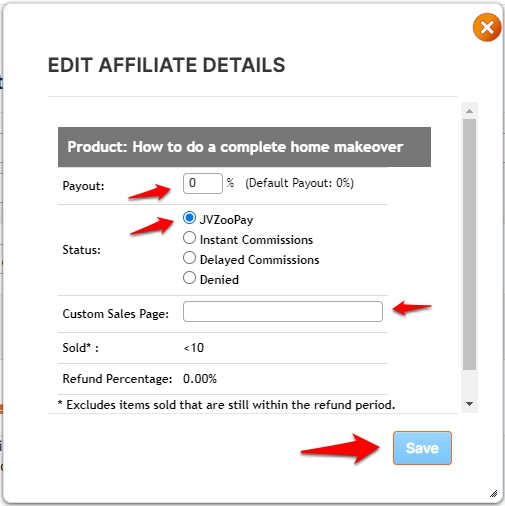The image size is (505, 506).
Task: Click the scrollbar down arrow
Action: tap(469, 404)
